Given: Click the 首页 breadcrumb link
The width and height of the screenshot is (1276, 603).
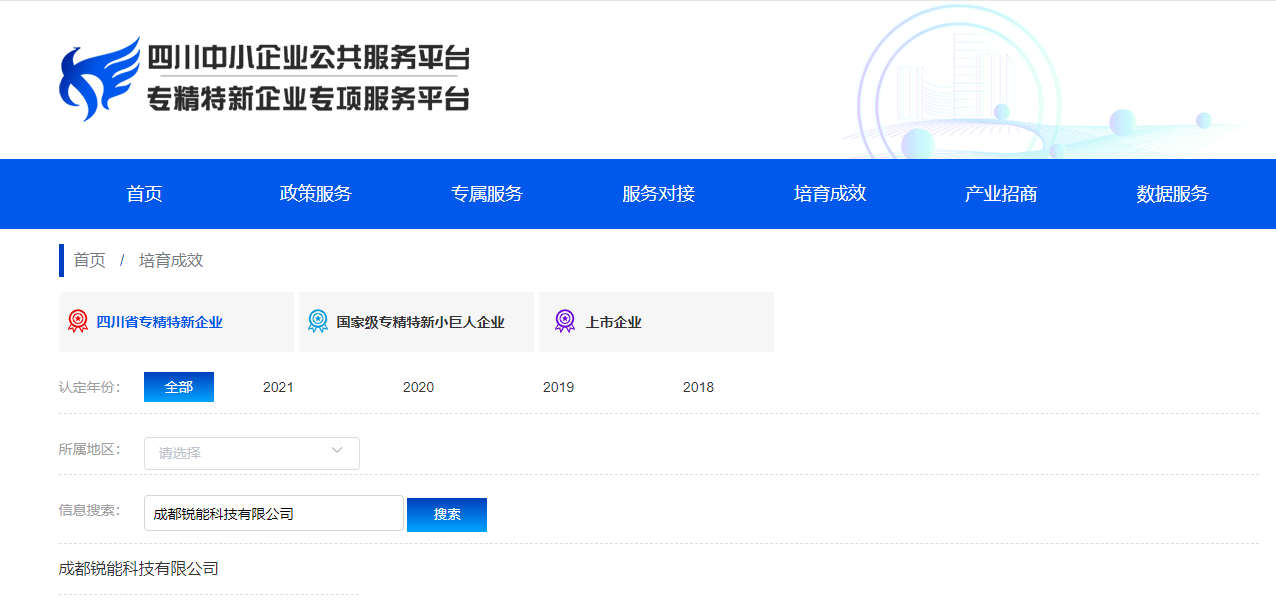Looking at the screenshot, I should [87, 260].
